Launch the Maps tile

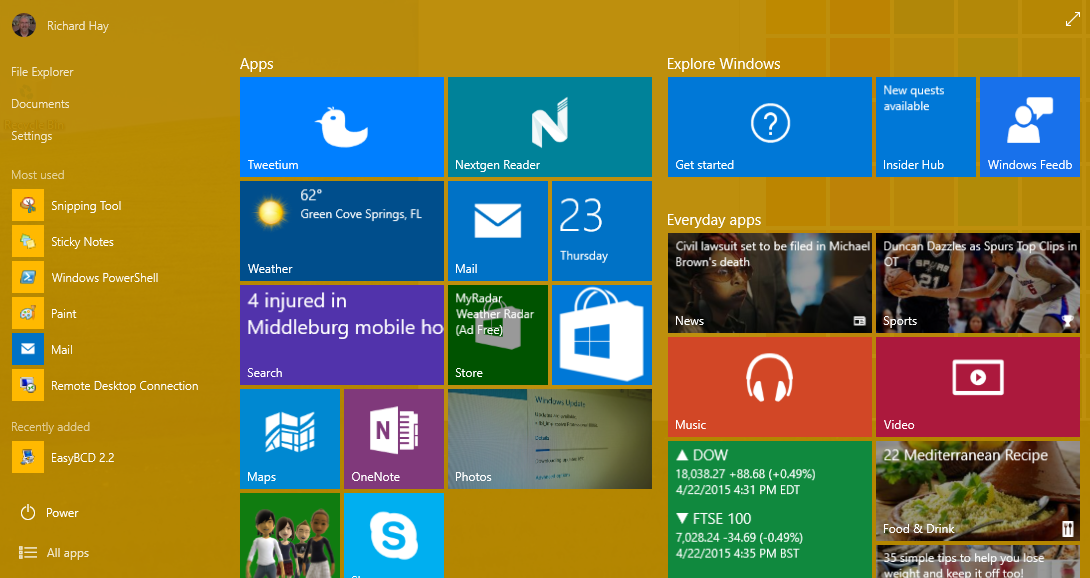pos(289,438)
